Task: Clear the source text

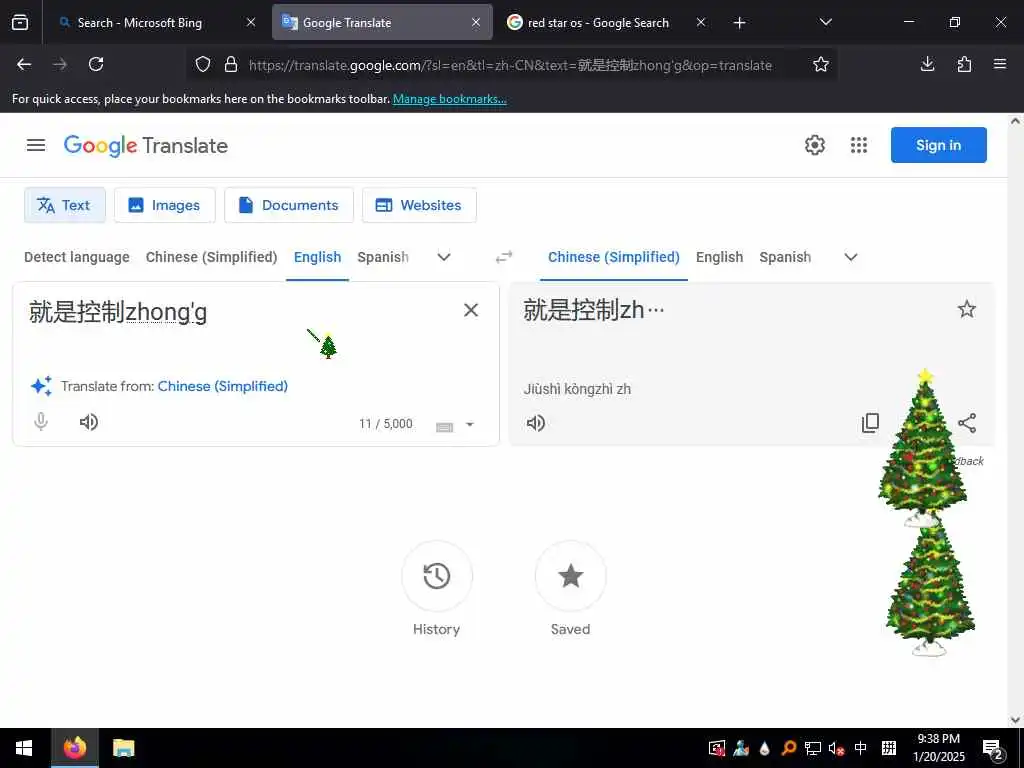Action: [x=471, y=310]
